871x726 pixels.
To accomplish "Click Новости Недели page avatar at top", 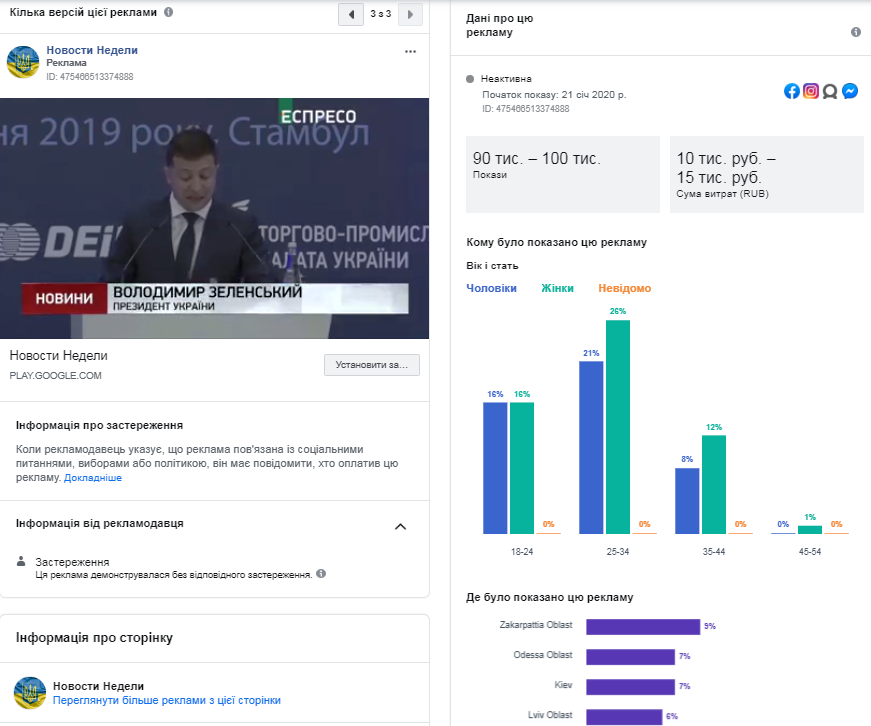I will coord(23,62).
